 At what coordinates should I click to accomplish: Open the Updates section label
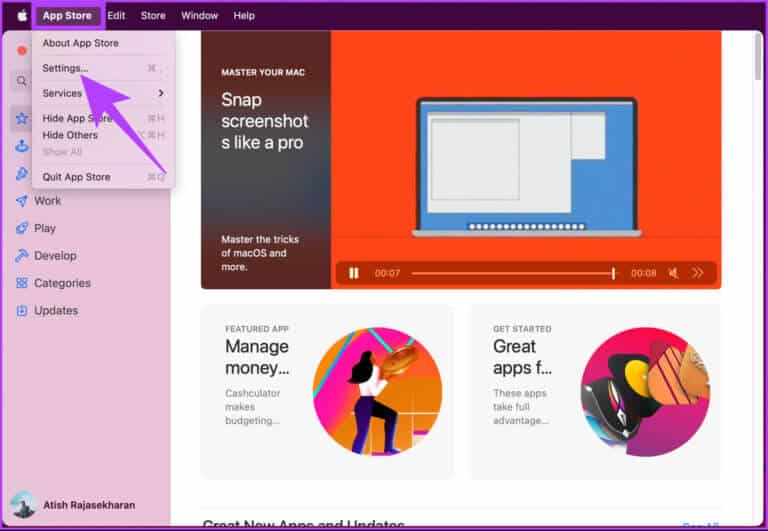56,311
